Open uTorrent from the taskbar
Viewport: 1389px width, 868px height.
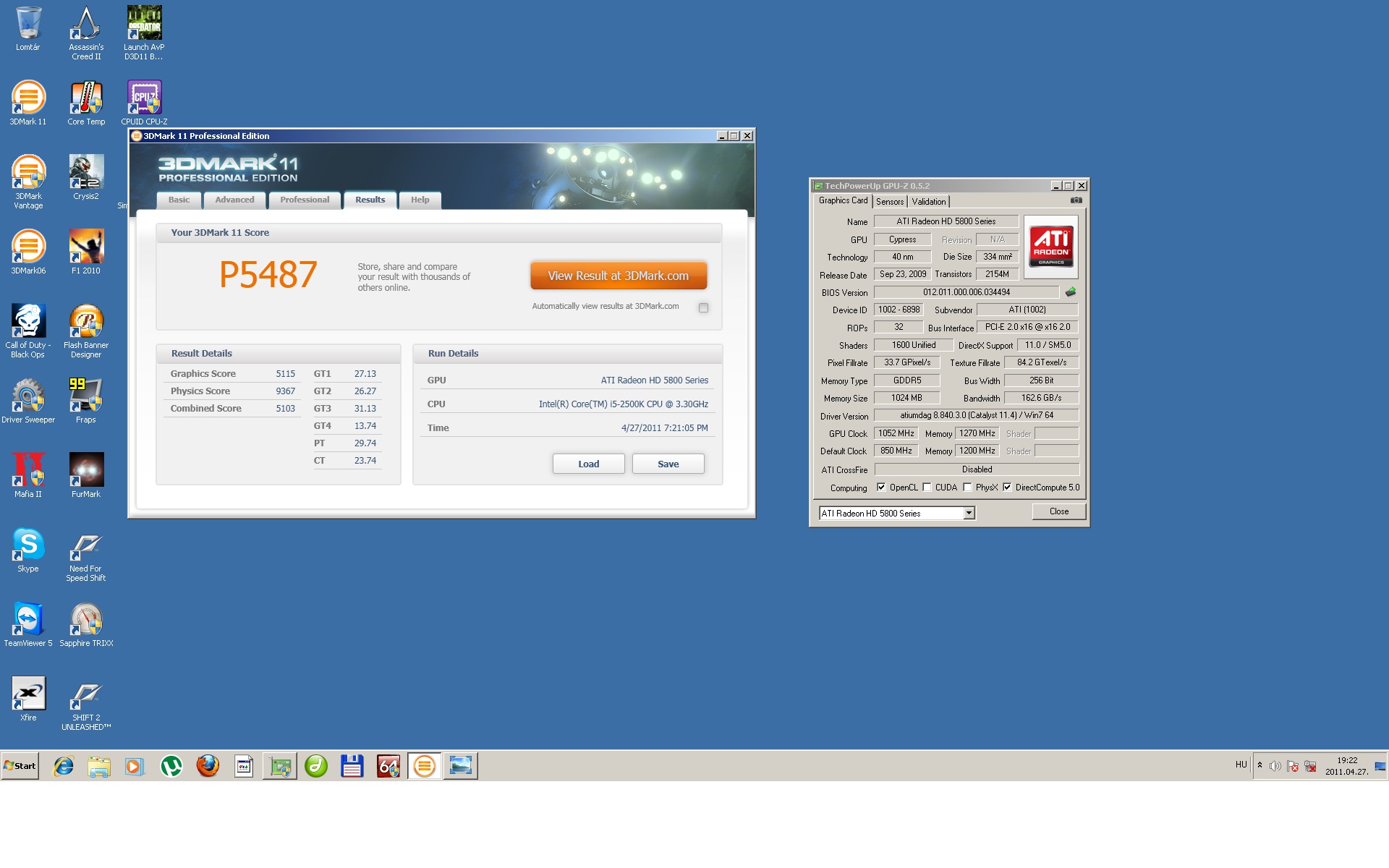[171, 766]
